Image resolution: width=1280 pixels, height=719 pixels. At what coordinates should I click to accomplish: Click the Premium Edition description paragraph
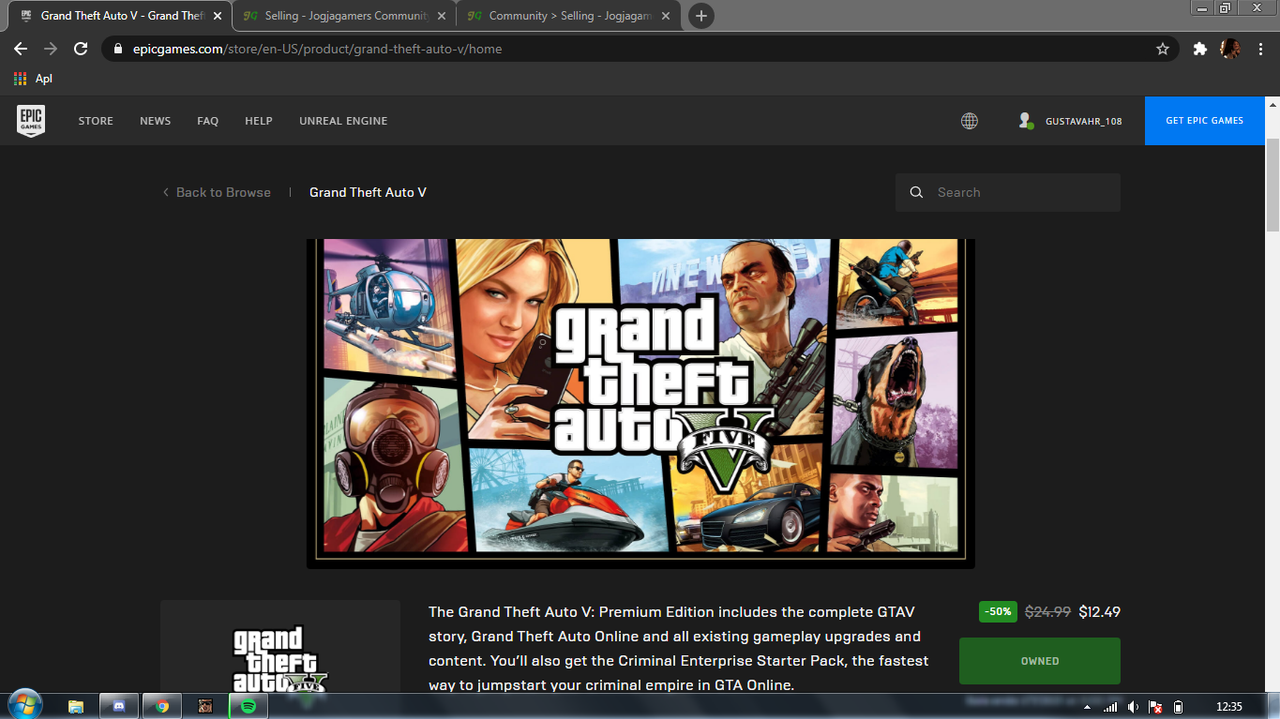coord(679,648)
